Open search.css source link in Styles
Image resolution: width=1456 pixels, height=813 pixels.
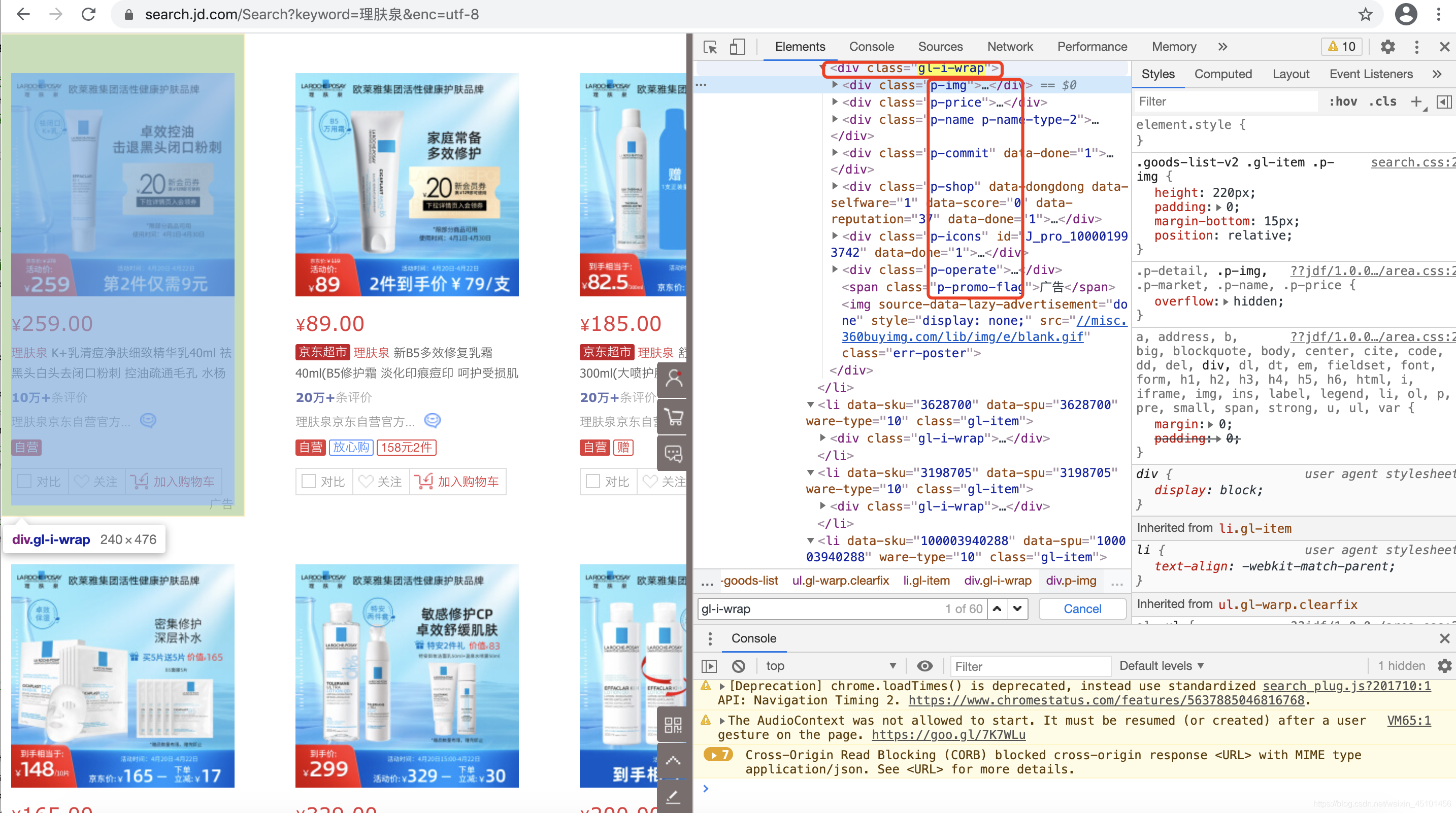point(1413,163)
